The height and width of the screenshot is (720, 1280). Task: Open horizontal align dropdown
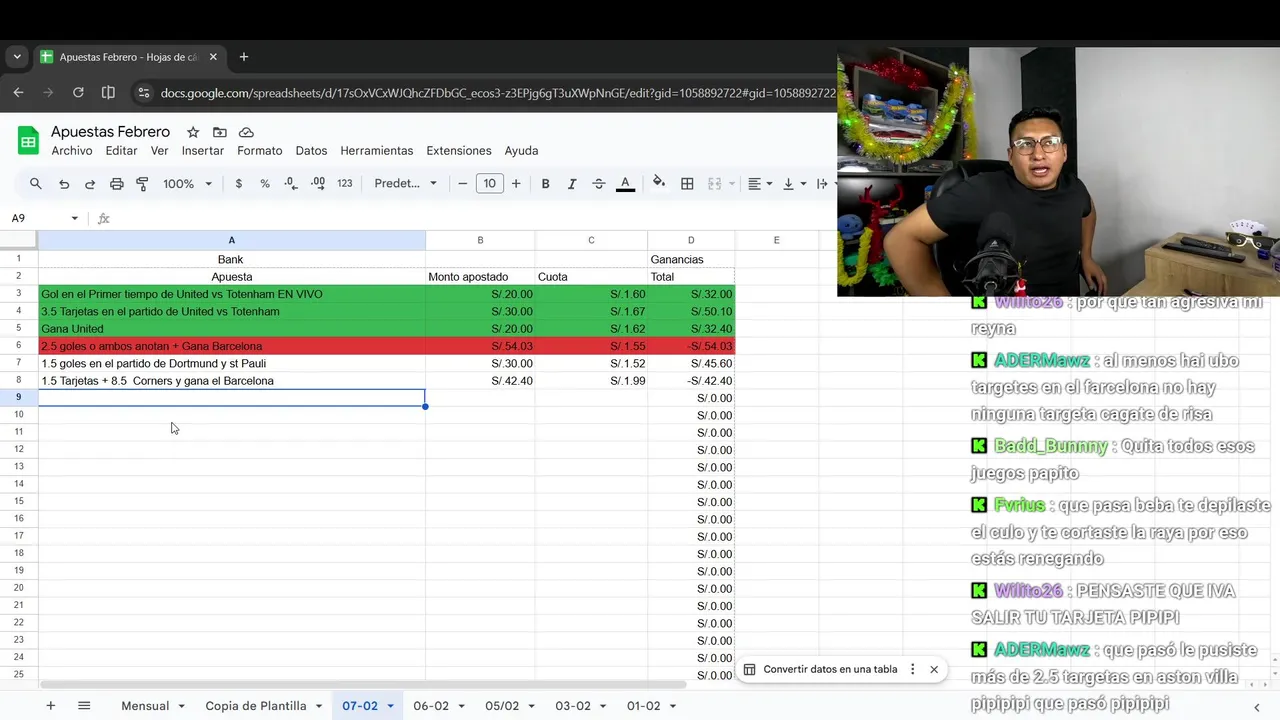click(760, 184)
